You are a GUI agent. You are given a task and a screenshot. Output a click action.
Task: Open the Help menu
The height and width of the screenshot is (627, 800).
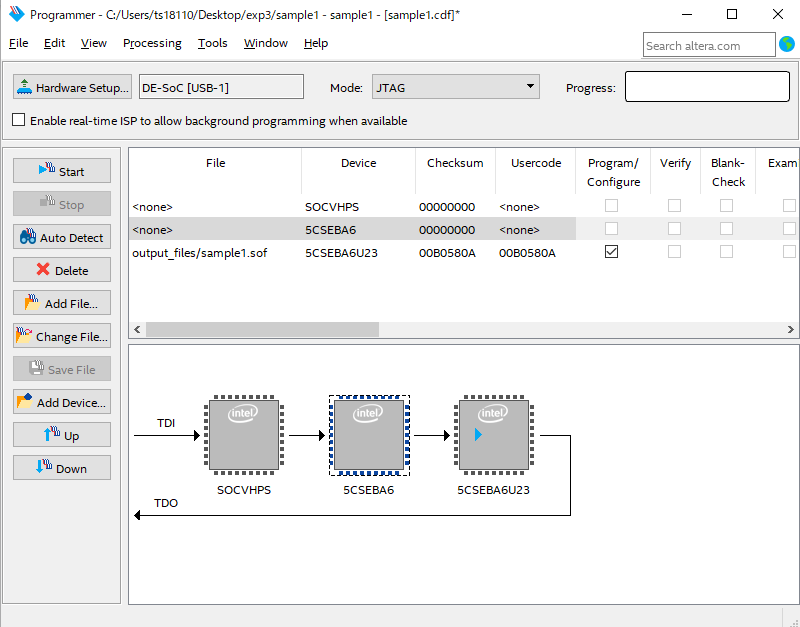click(316, 43)
